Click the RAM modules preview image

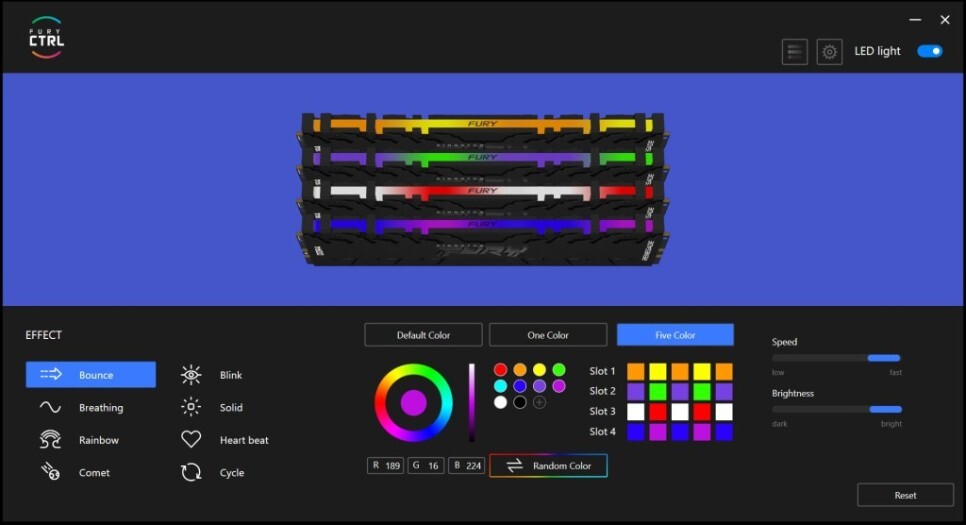(x=483, y=189)
